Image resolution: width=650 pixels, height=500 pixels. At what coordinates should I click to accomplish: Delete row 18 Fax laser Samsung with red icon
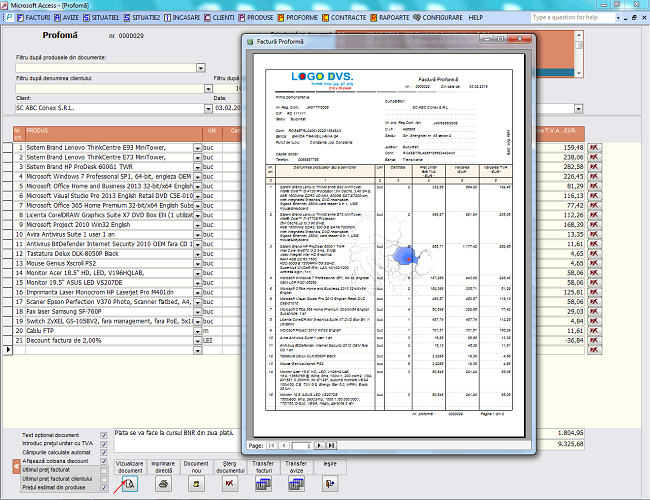point(594,311)
